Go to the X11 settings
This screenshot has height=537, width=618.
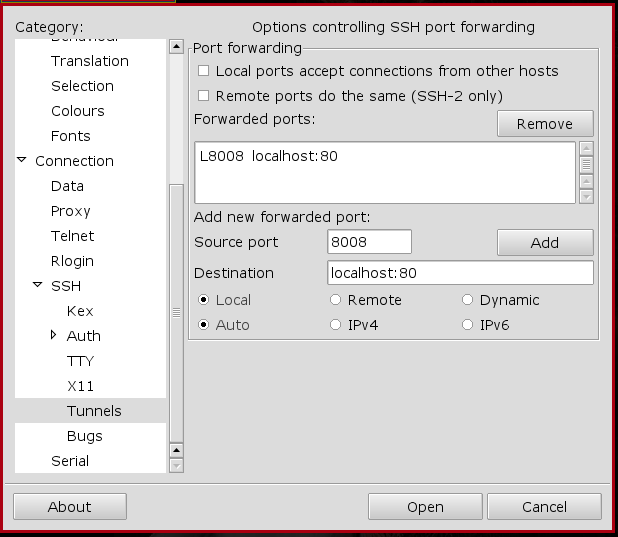[x=80, y=386]
